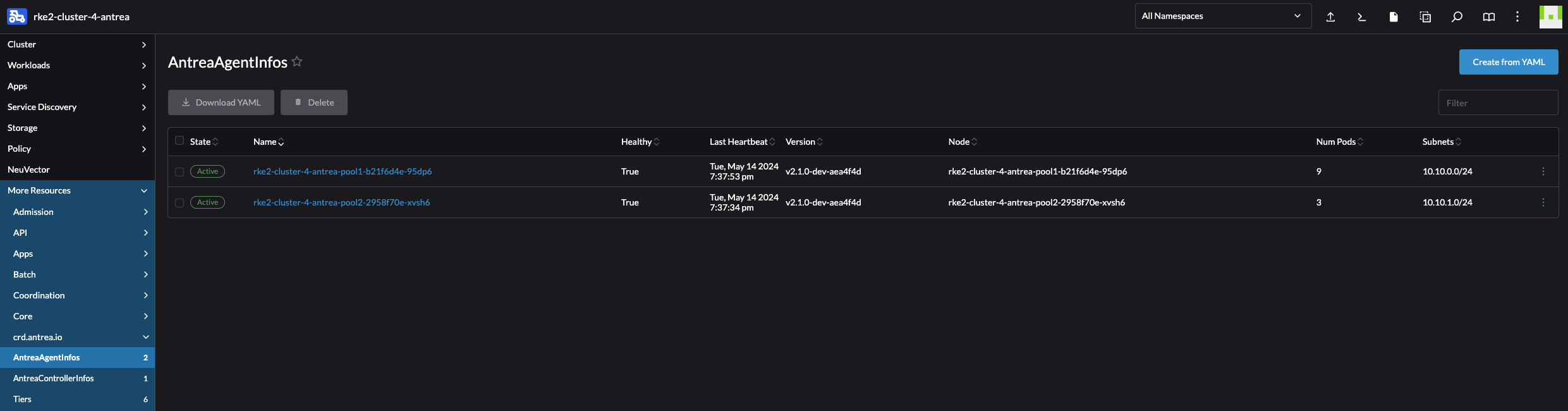Collapse the More Resources section

click(77, 190)
